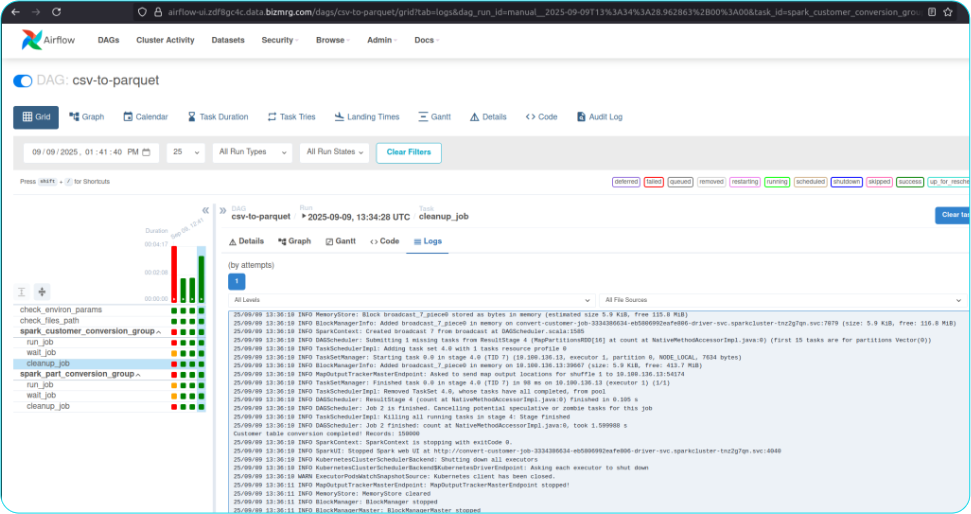Go back with the browser back arrow
971x514 pixels.
[x=15, y=12]
